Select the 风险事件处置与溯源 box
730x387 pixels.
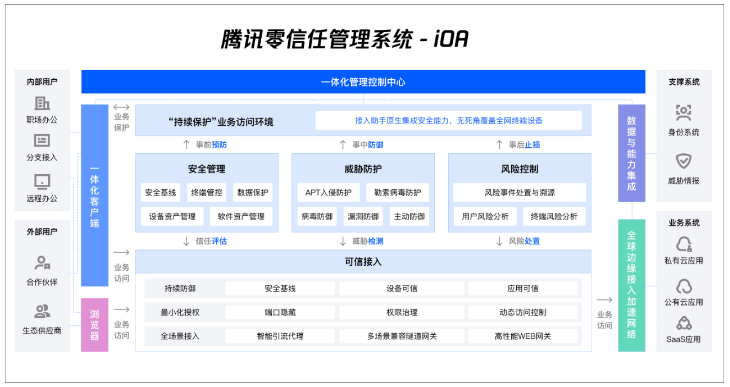click(x=520, y=192)
